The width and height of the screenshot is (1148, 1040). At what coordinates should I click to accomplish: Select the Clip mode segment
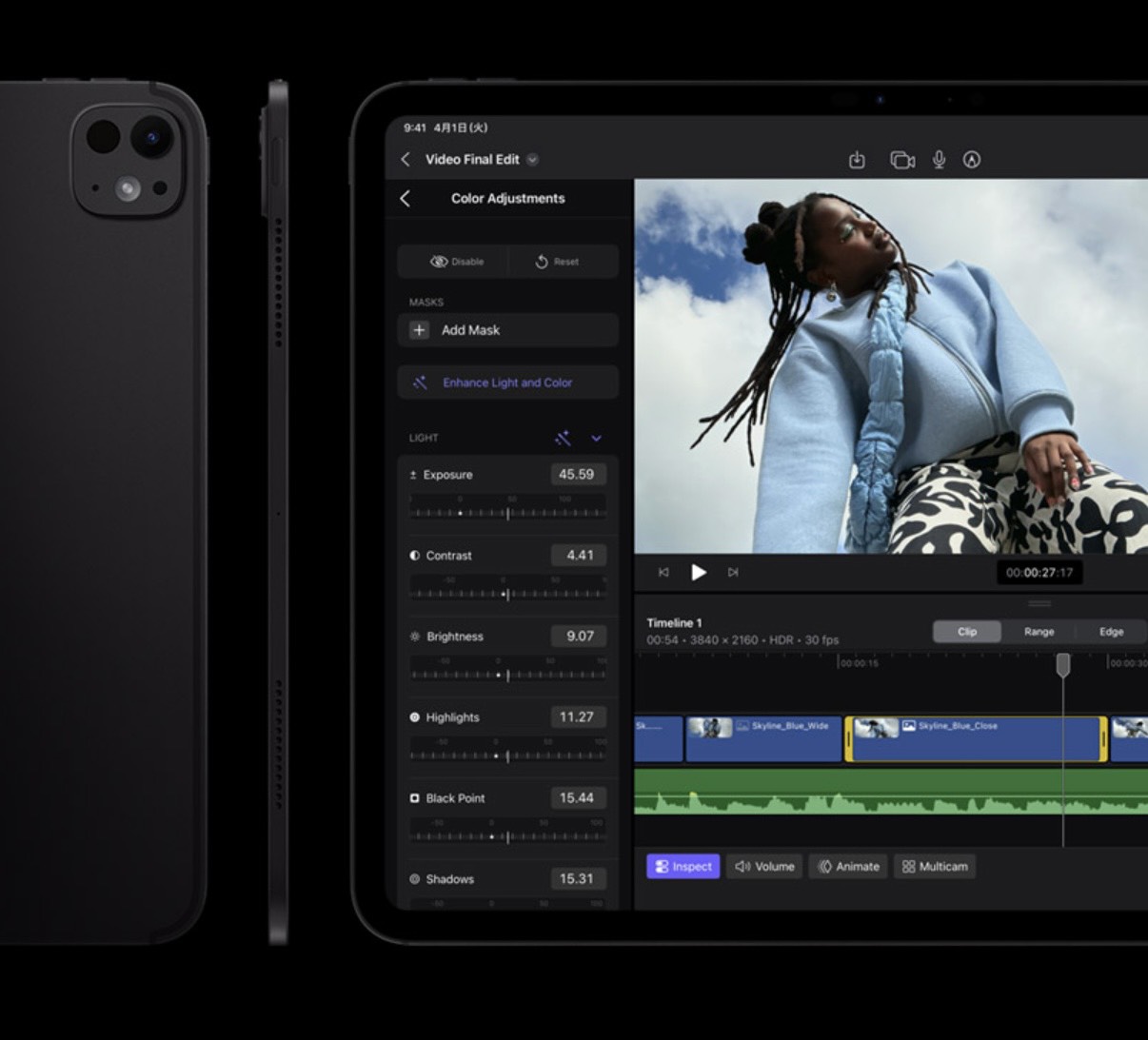[967, 632]
